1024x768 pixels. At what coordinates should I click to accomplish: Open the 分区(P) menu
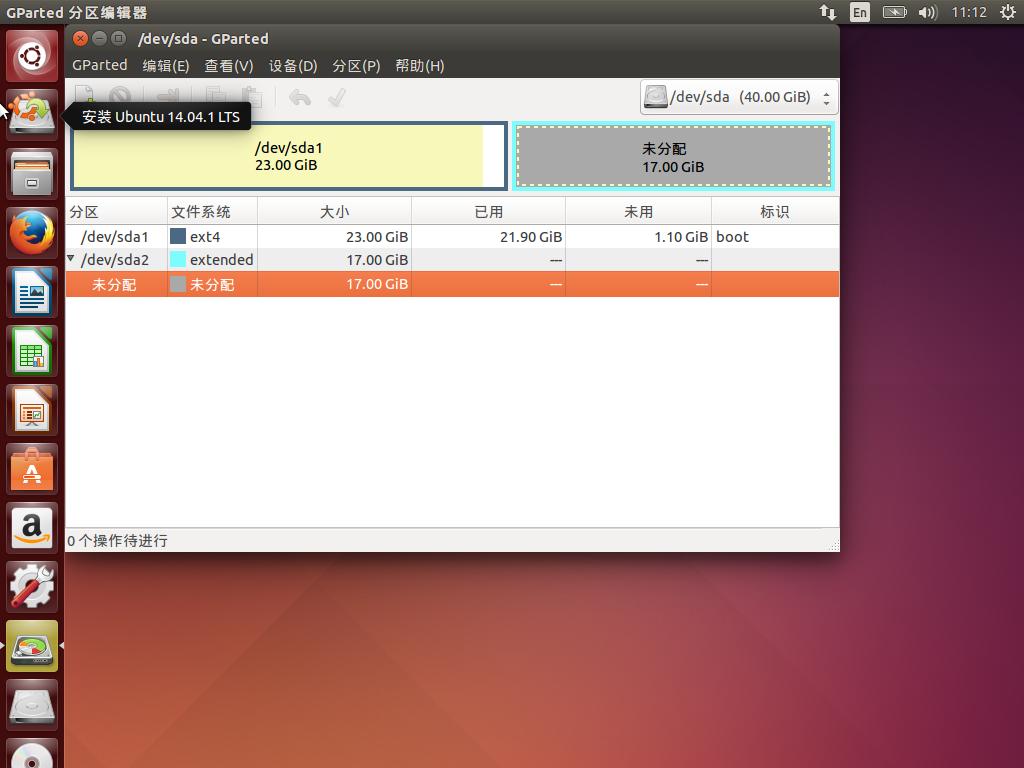tap(356, 65)
